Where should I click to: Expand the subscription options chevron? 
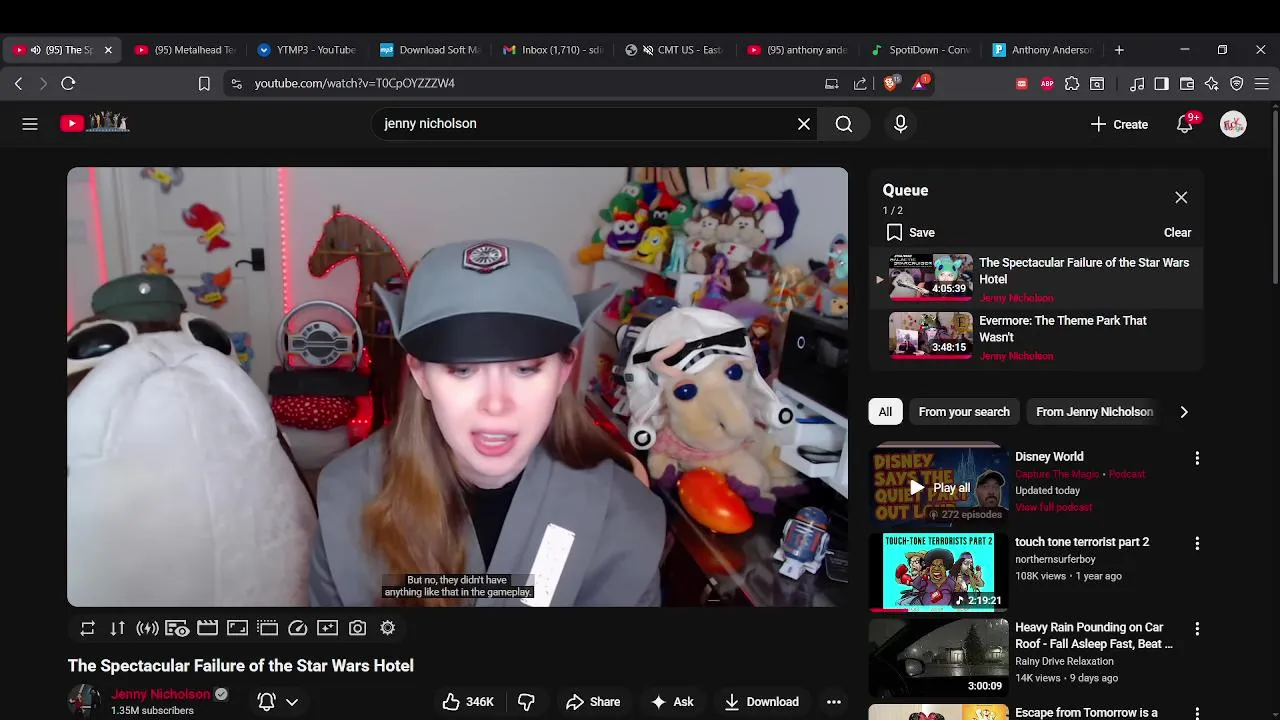click(292, 702)
